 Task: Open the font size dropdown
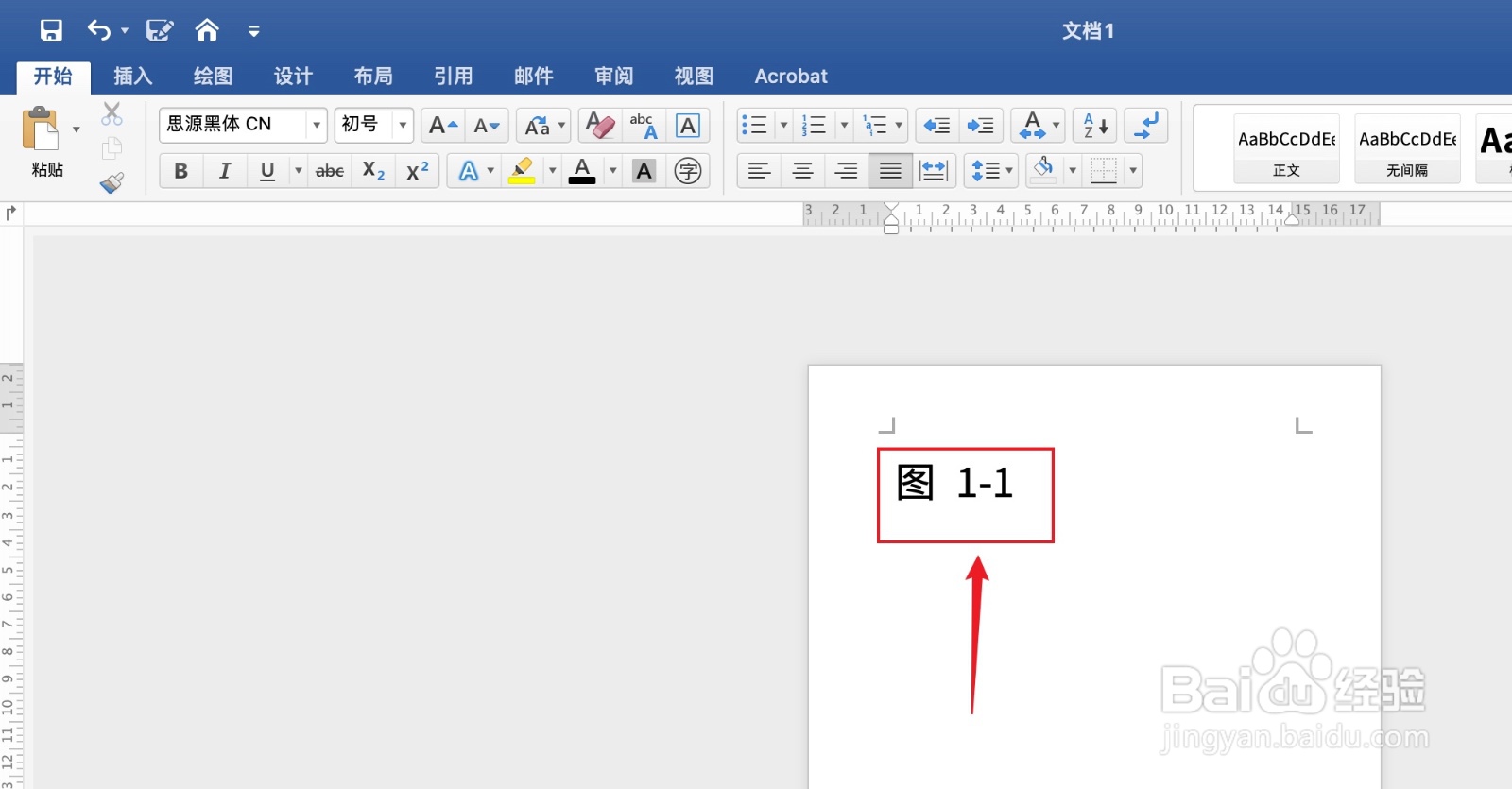[403, 125]
